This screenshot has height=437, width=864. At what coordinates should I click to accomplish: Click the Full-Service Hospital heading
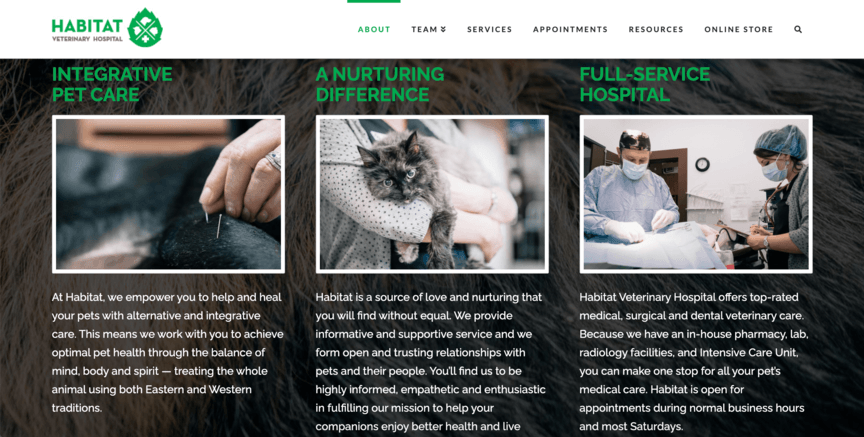(645, 84)
